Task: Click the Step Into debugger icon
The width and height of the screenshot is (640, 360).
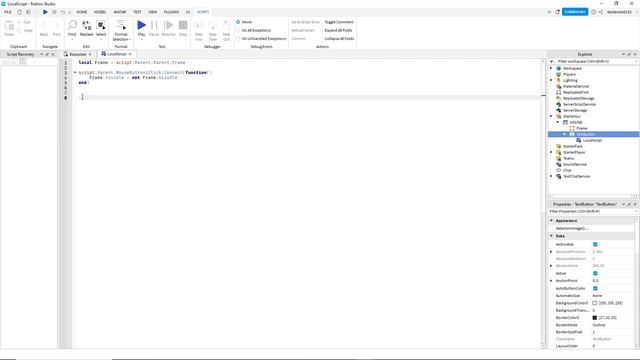Action: [199, 25]
